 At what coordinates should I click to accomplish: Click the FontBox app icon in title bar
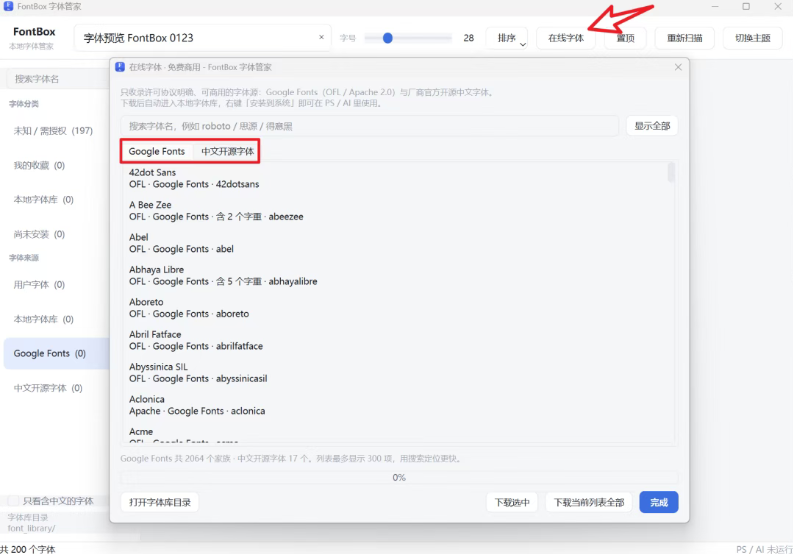[8, 7]
